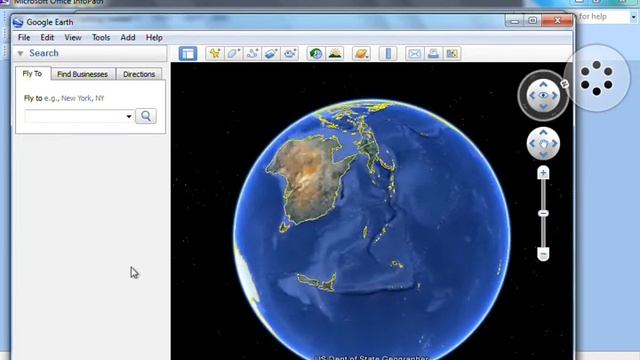Screen dimensions: 640x360
Task: Click the Record a Tour icon
Action: coord(290,53)
